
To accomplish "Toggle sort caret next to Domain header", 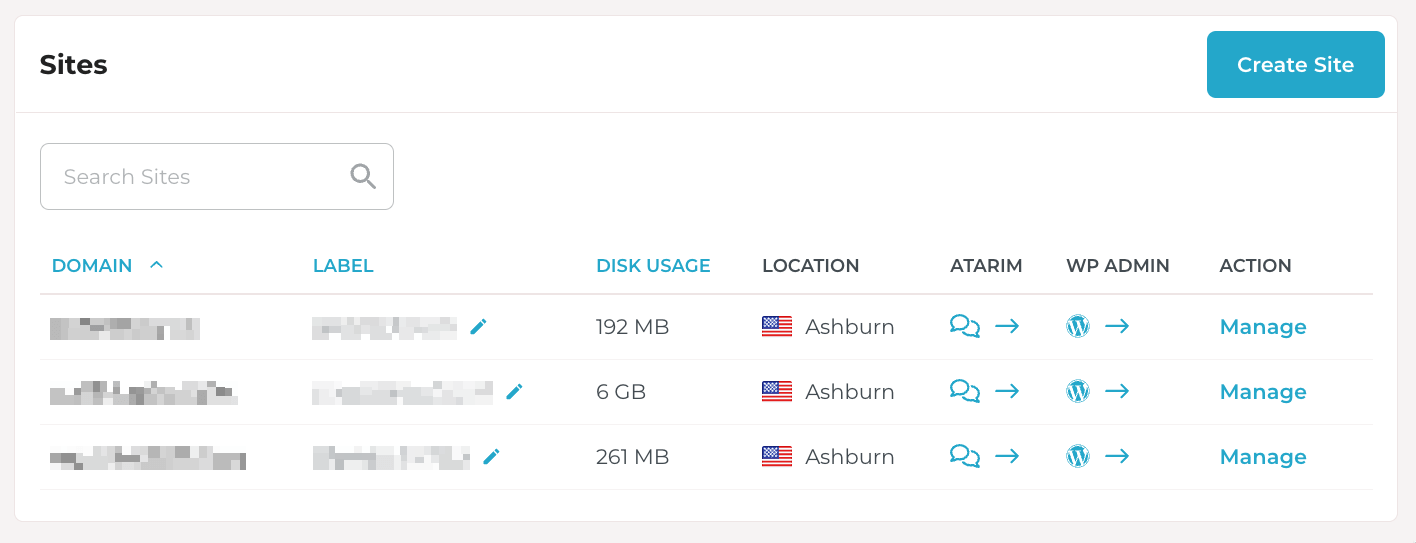I will 156,265.
